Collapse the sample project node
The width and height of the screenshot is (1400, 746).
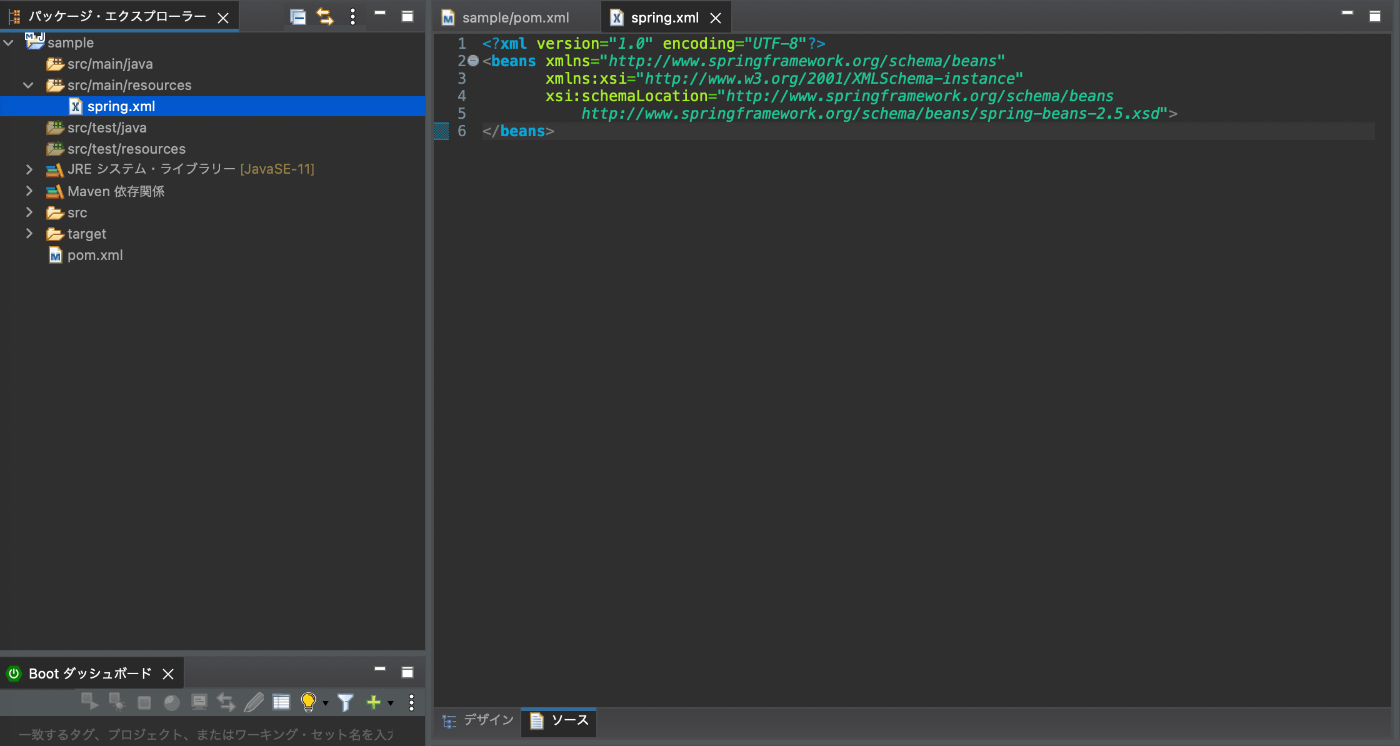(x=9, y=43)
